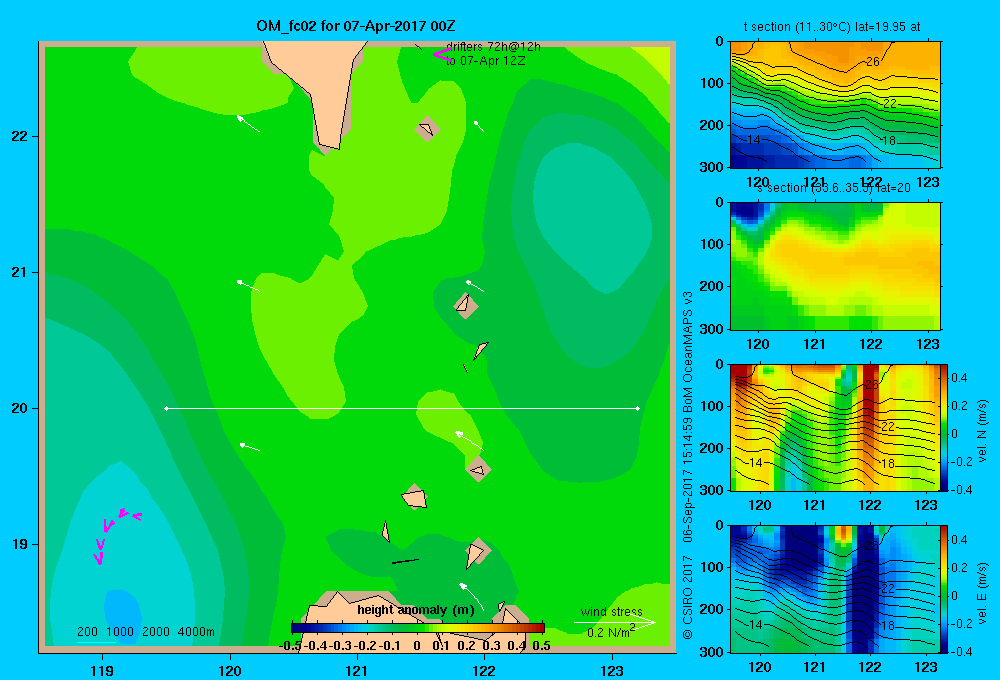1000x680 pixels.
Task: Click the map title OM_fc02 for 07-Apr-2017 00Z
Action: (356, 26)
